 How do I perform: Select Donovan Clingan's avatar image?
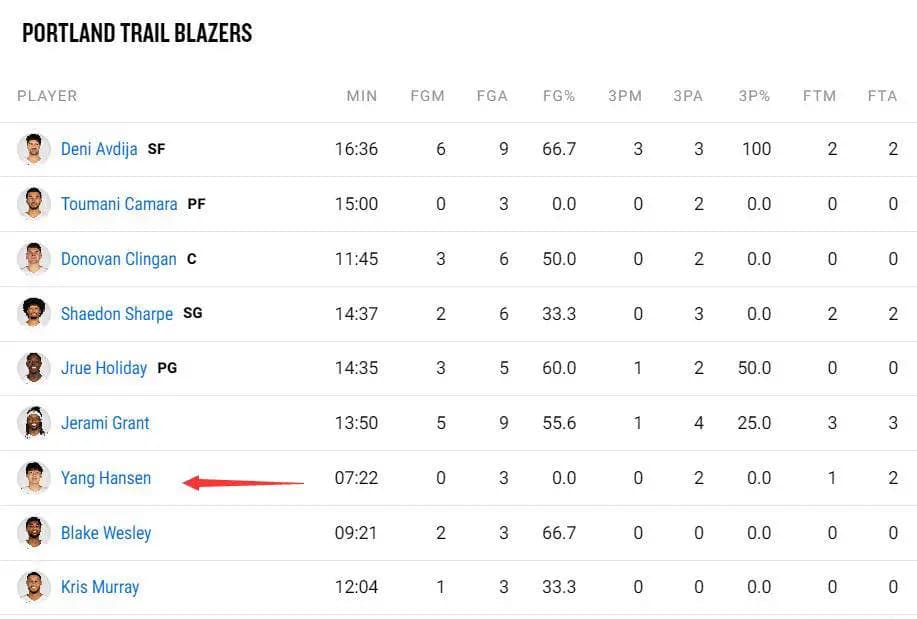34,259
